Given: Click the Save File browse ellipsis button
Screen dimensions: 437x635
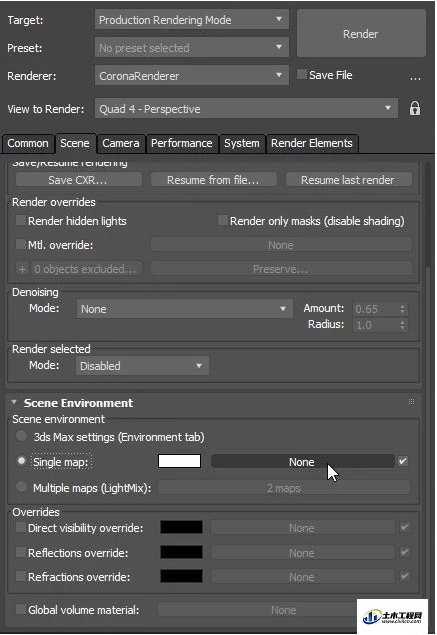Looking at the screenshot, I should click(x=415, y=77).
